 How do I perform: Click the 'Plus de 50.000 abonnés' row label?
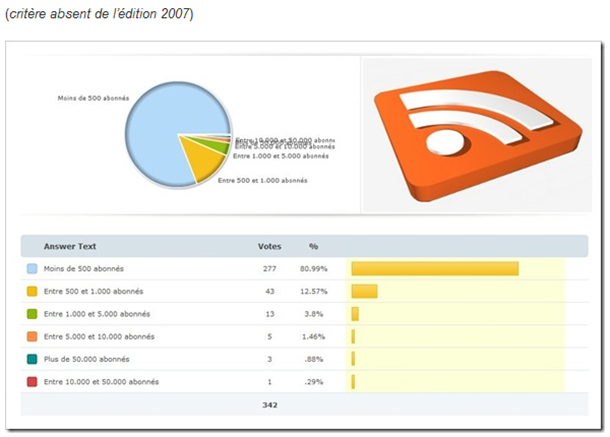86,359
